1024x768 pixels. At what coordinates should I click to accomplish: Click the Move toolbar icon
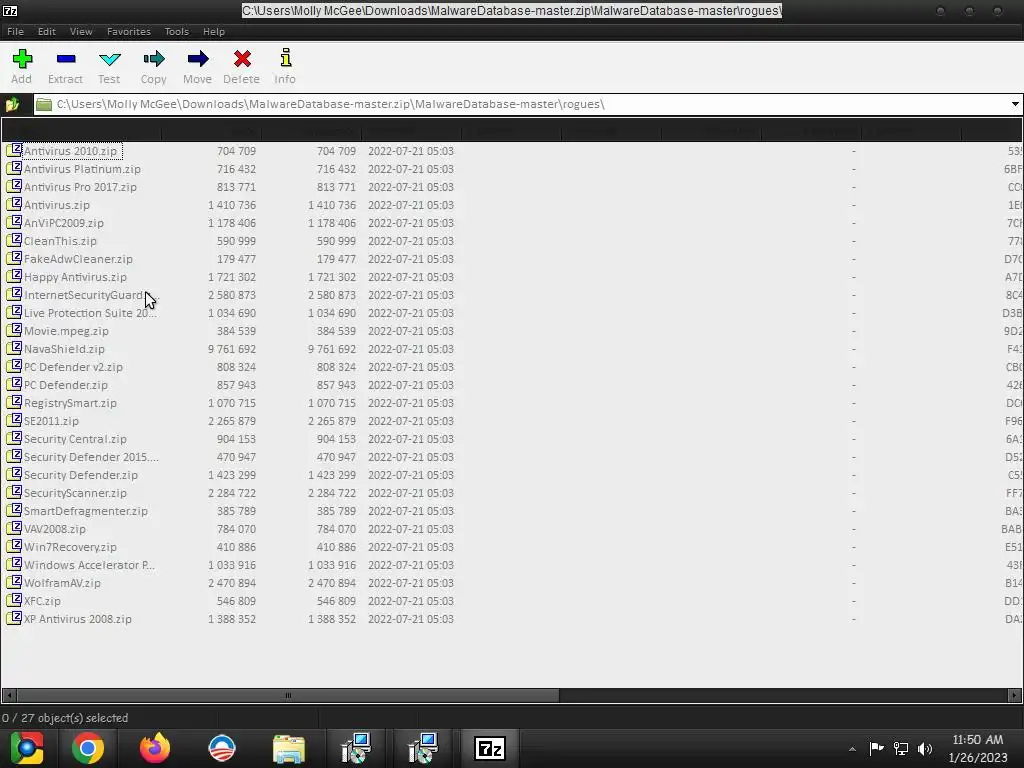click(198, 59)
